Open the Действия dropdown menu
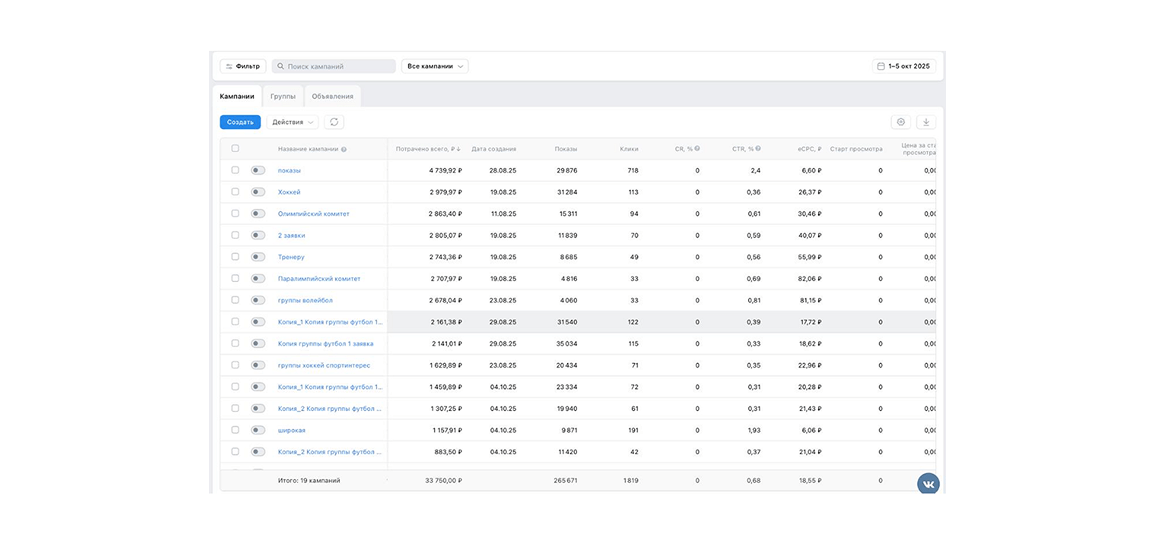Viewport: 1155px width, 544px height. 292,122
